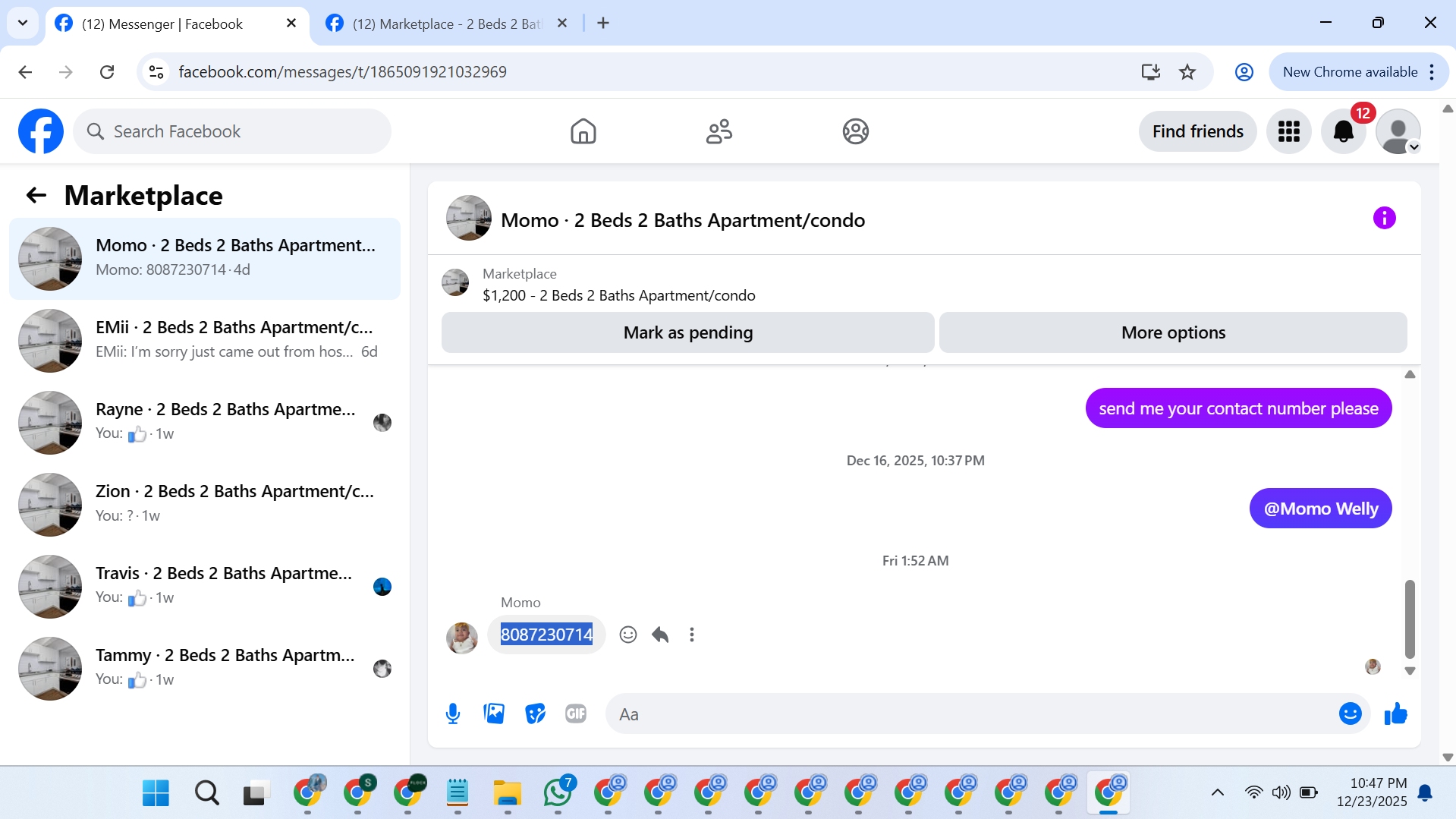The width and height of the screenshot is (1456, 819).
Task: Click the back arrow beside Marketplace
Action: [x=36, y=195]
